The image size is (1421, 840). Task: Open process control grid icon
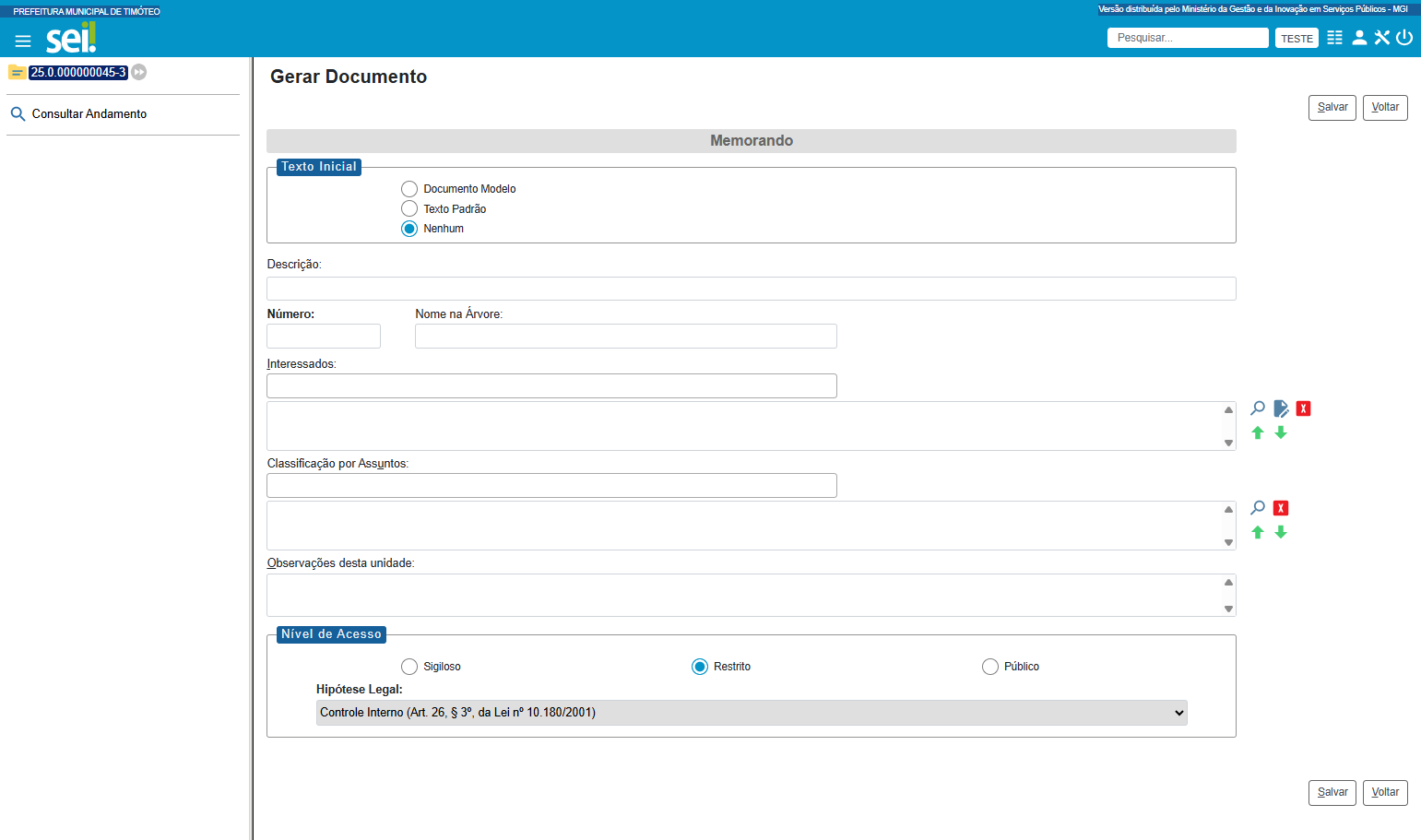(x=1334, y=38)
